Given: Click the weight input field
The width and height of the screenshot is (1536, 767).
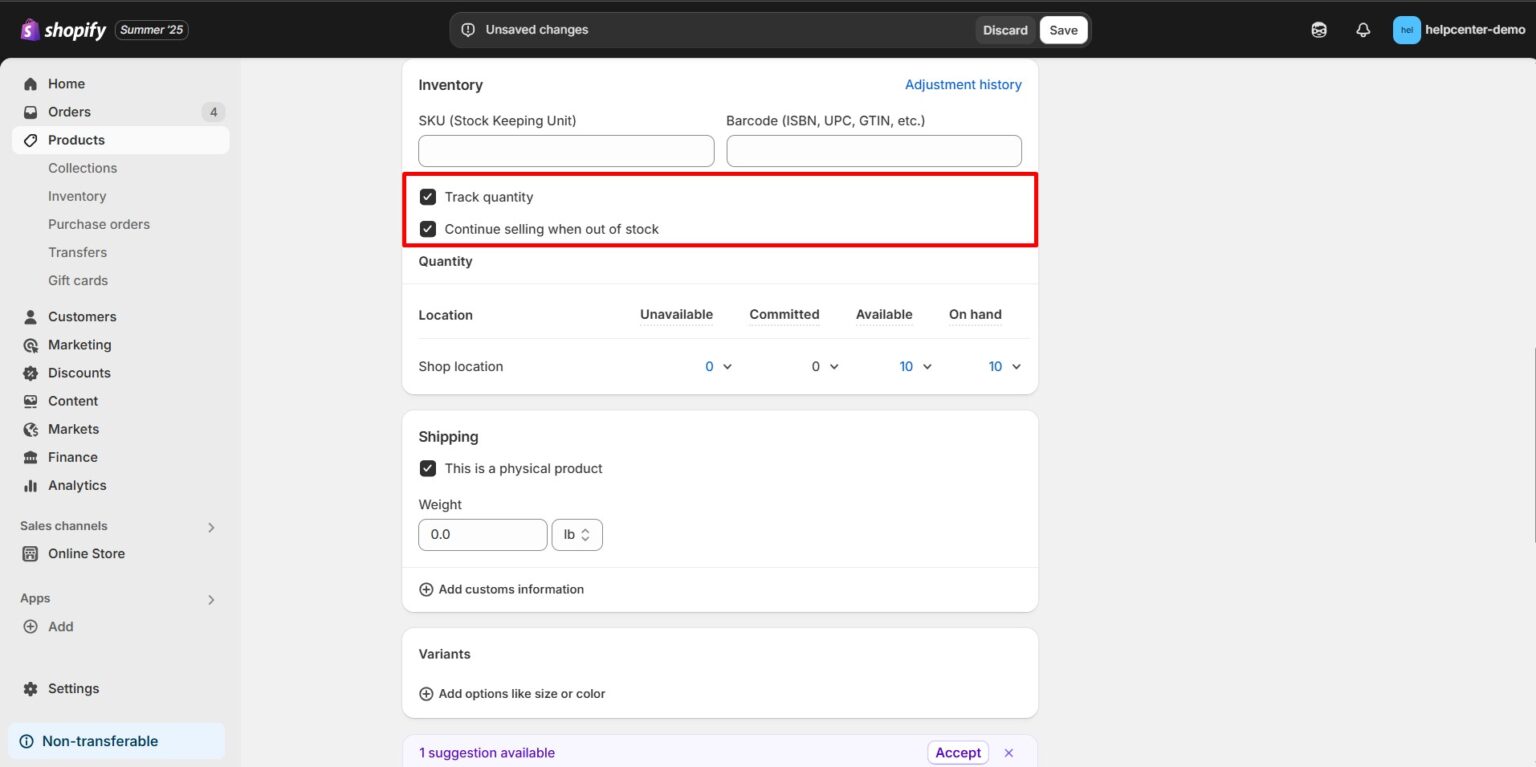Looking at the screenshot, I should coord(482,534).
